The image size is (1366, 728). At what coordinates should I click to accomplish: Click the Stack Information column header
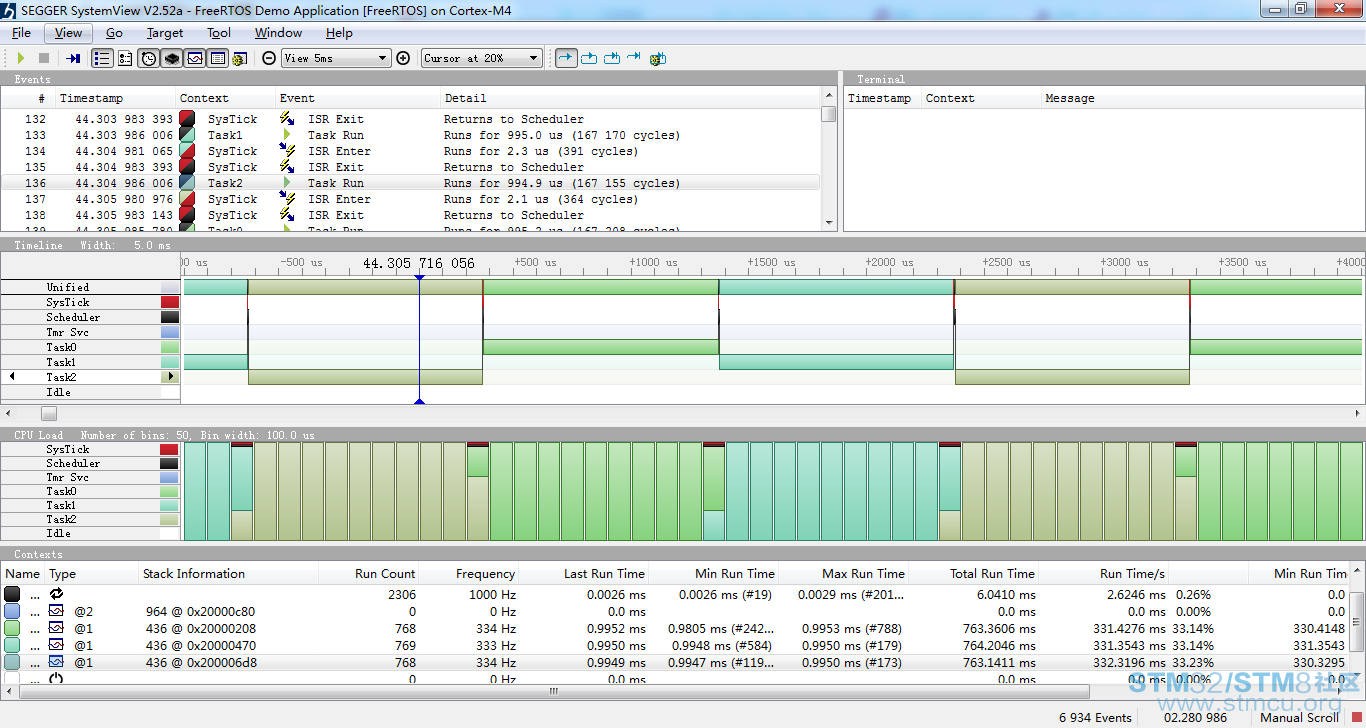click(x=228, y=574)
